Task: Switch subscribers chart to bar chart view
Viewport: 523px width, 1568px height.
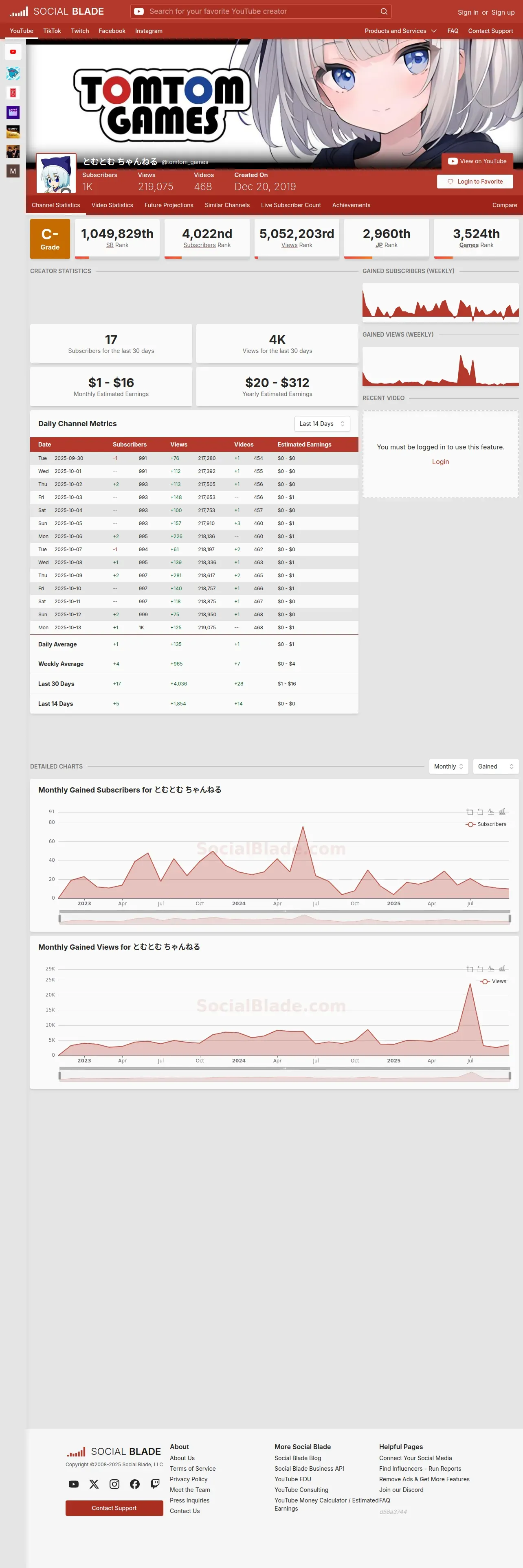Action: 502,811
